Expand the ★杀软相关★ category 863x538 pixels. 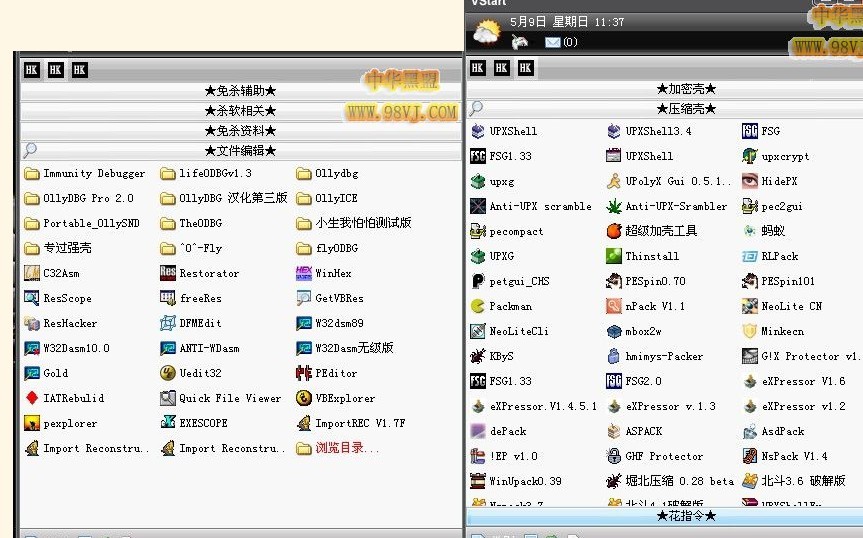point(241,111)
